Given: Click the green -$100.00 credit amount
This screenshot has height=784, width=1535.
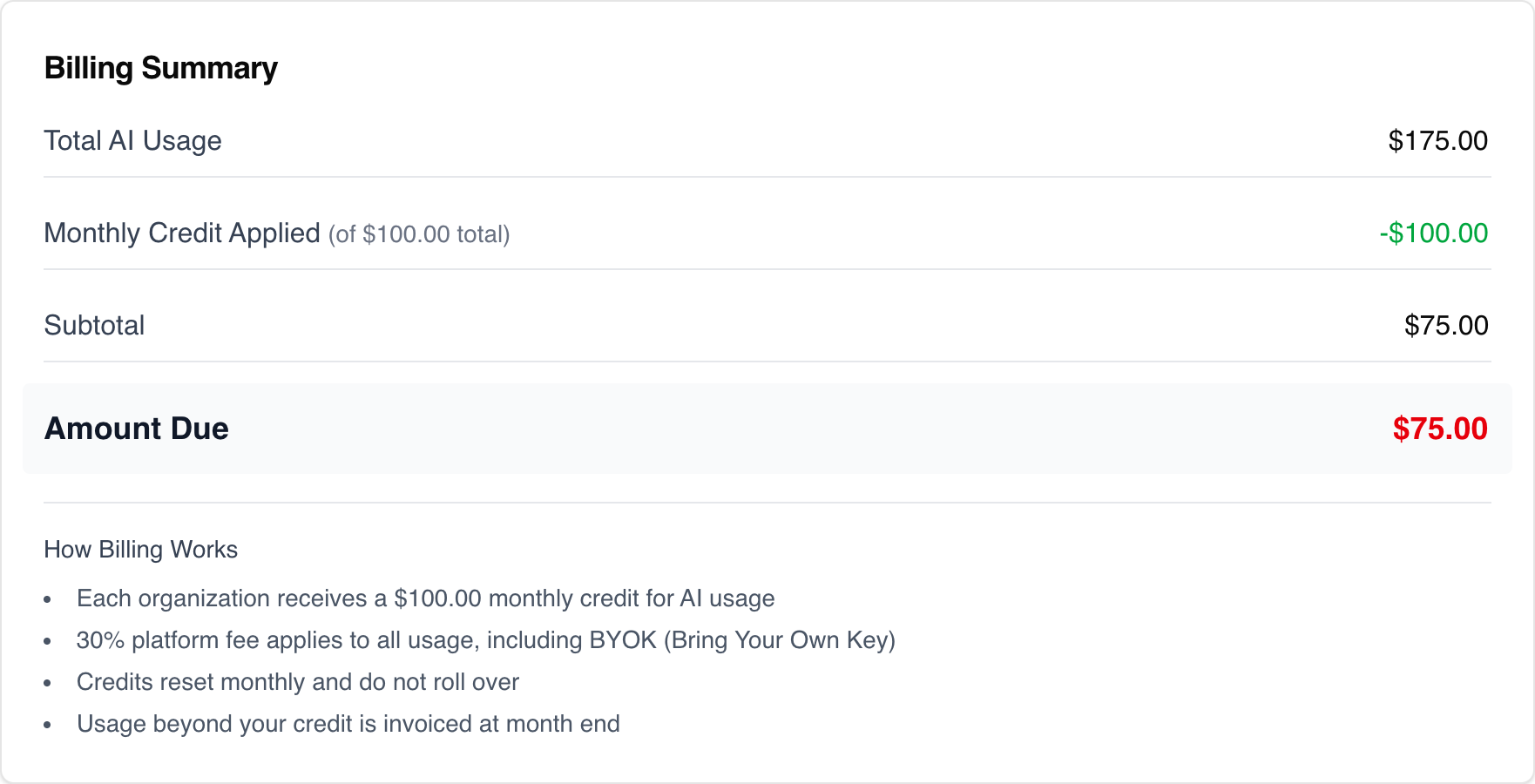Looking at the screenshot, I should pyautogui.click(x=1433, y=233).
